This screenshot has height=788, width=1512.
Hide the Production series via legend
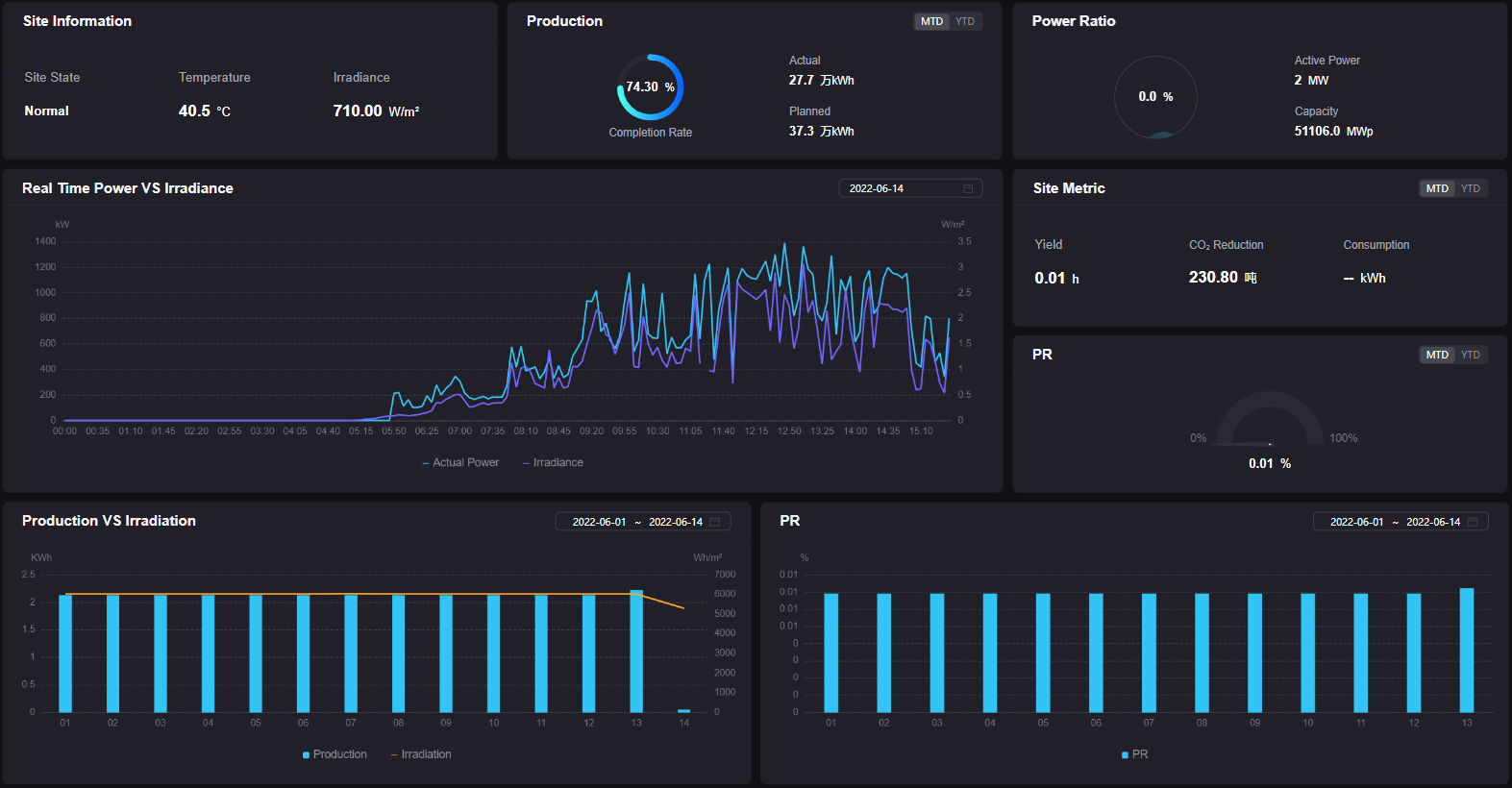[x=335, y=754]
